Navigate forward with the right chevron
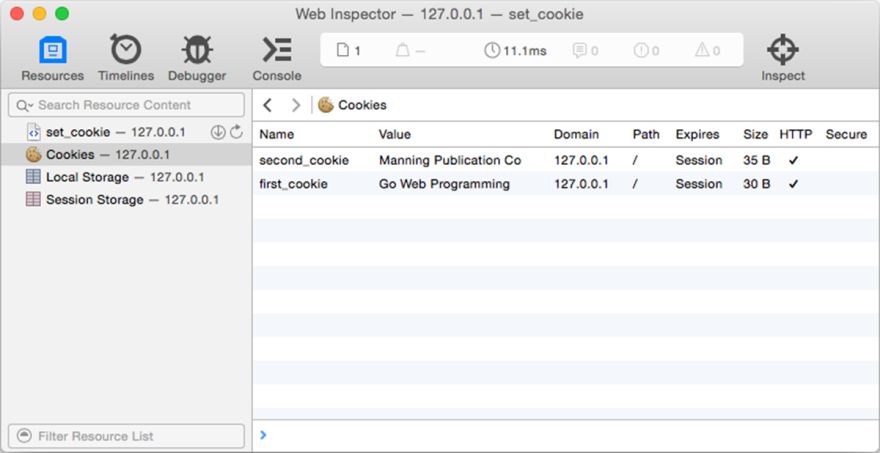The height and width of the screenshot is (453, 880). tap(296, 105)
